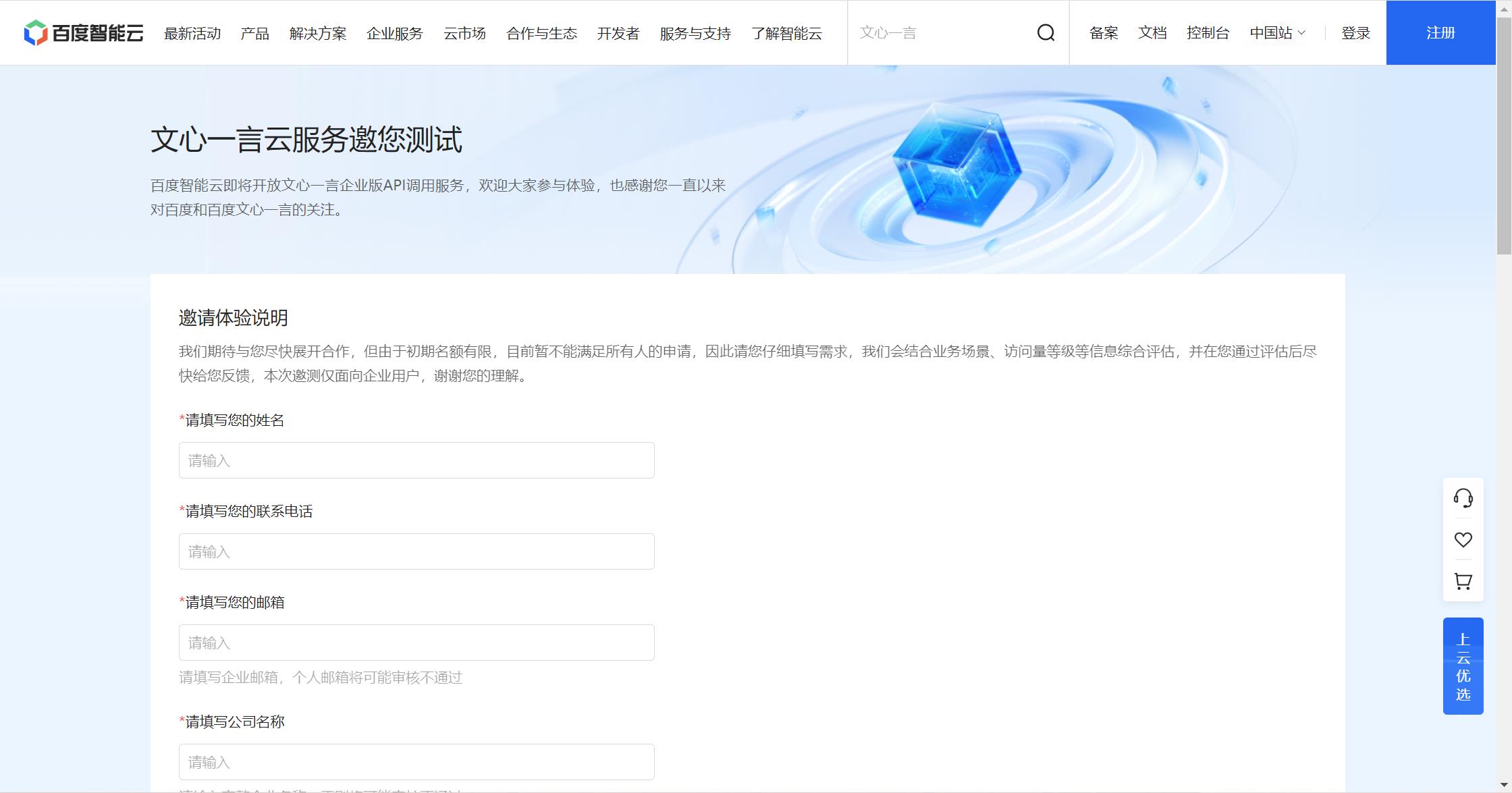
Task: Open the shopping cart icon
Action: (1463, 581)
